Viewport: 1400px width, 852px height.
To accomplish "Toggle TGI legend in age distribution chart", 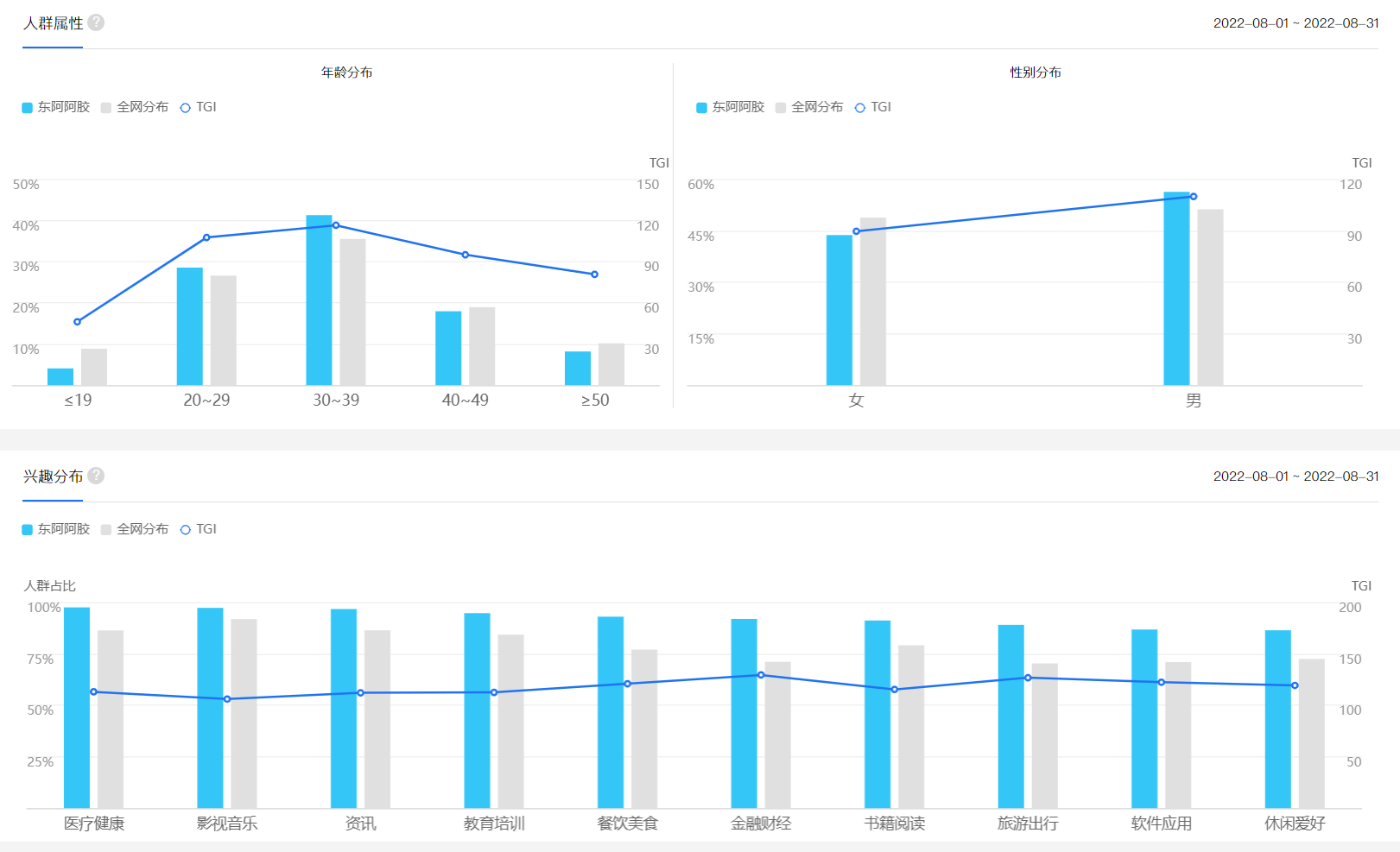I will coord(198,107).
